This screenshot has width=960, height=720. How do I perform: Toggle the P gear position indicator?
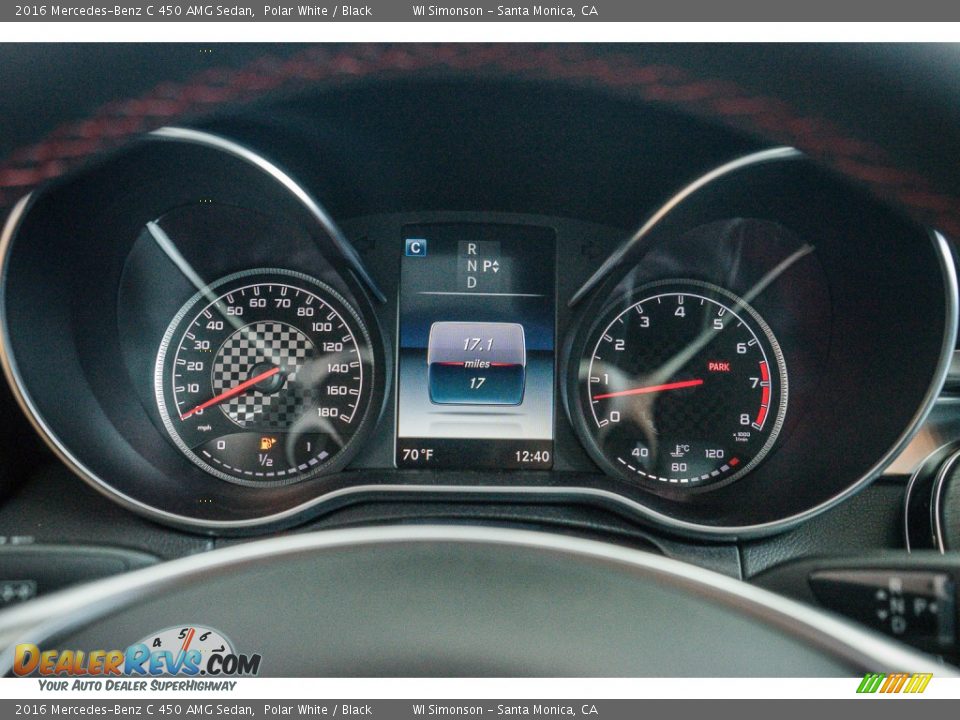tap(487, 265)
